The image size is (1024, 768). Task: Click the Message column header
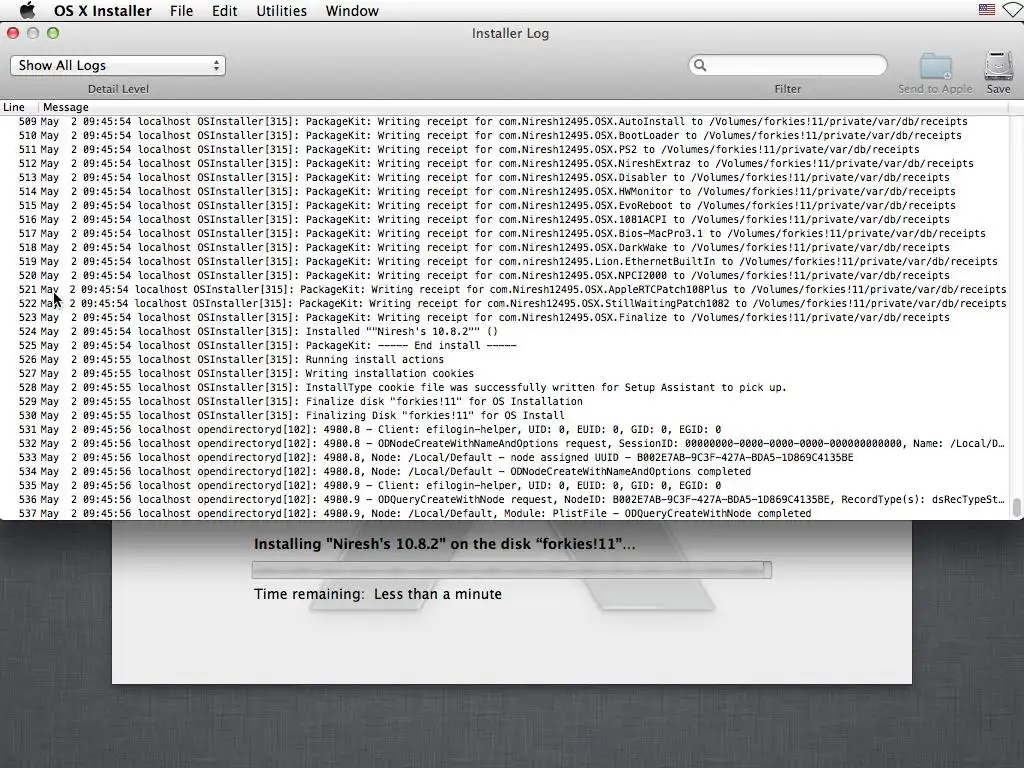65,107
